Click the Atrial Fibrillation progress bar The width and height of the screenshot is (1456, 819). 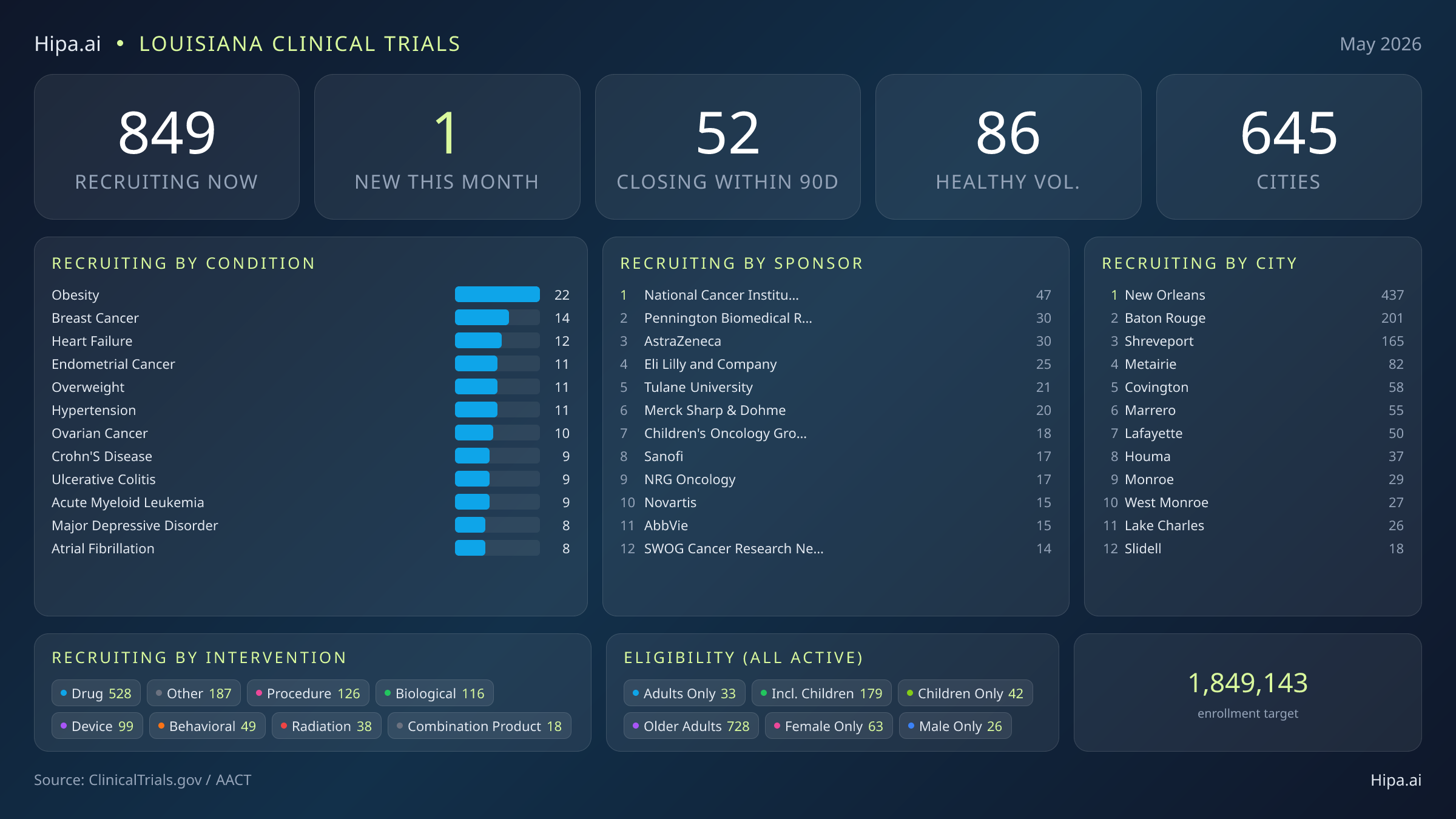click(x=497, y=548)
